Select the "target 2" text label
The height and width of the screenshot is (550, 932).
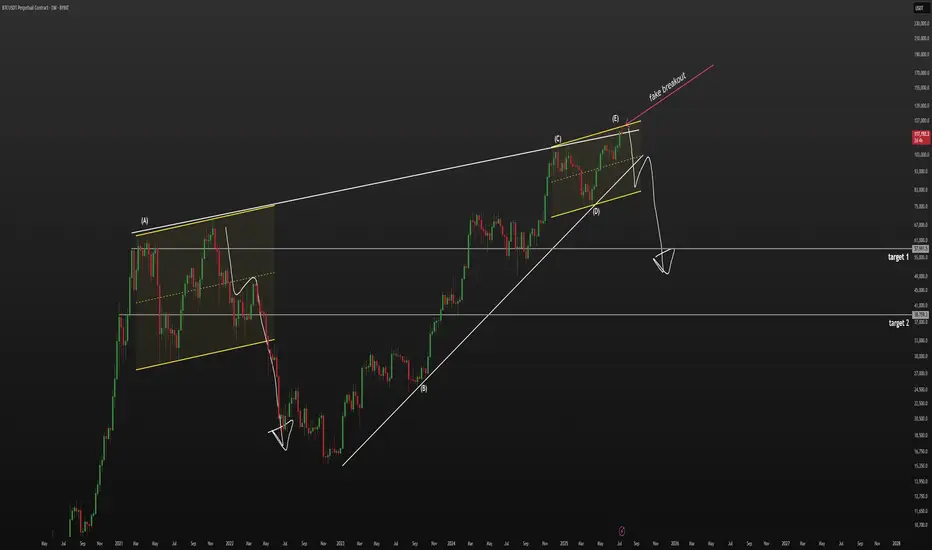pyautogui.click(x=899, y=323)
